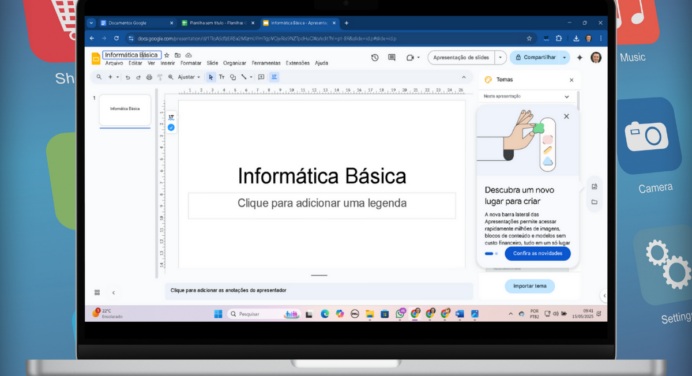Viewport: 692px width, 376px height.
Task: Open the shape tool
Action: coord(233,77)
